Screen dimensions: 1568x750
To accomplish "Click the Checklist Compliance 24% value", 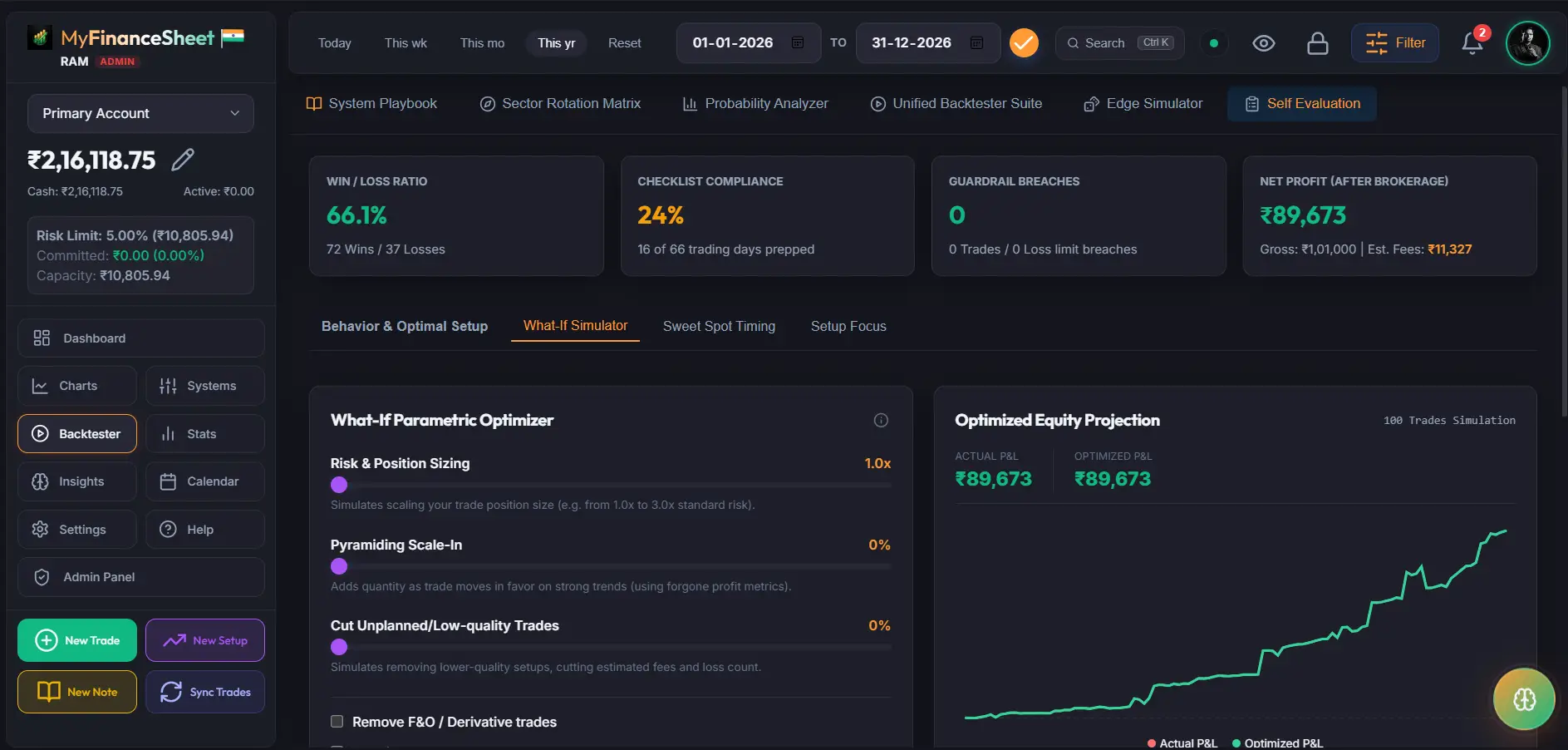I will [x=661, y=216].
